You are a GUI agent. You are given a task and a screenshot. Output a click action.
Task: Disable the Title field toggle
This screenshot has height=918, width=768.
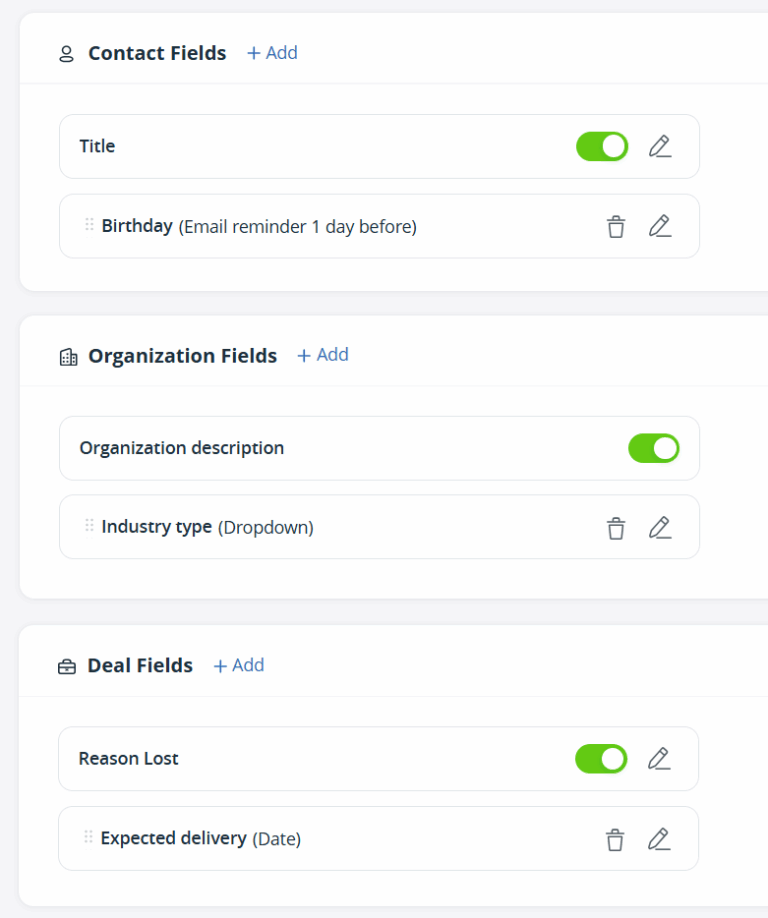tap(601, 146)
